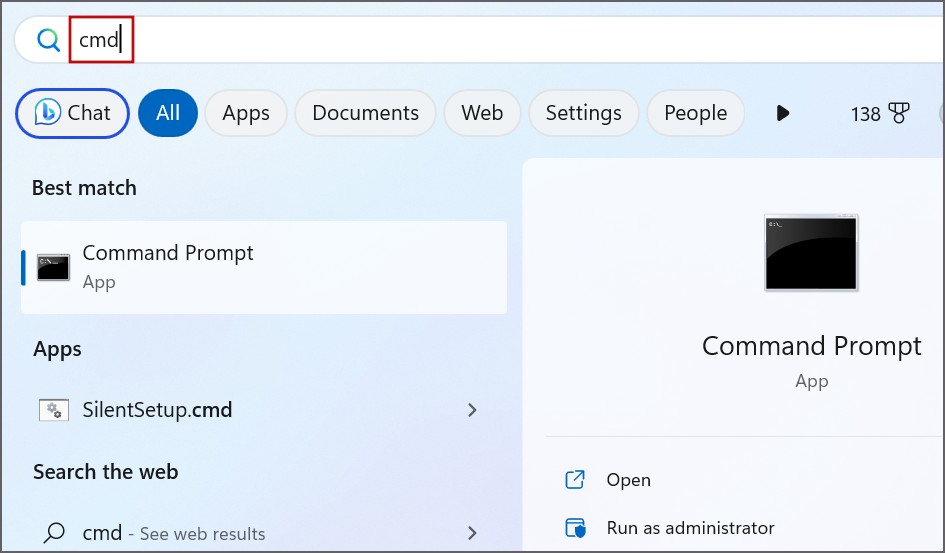Click the Best match heading
The width and height of the screenshot is (945, 553).
click(x=84, y=188)
